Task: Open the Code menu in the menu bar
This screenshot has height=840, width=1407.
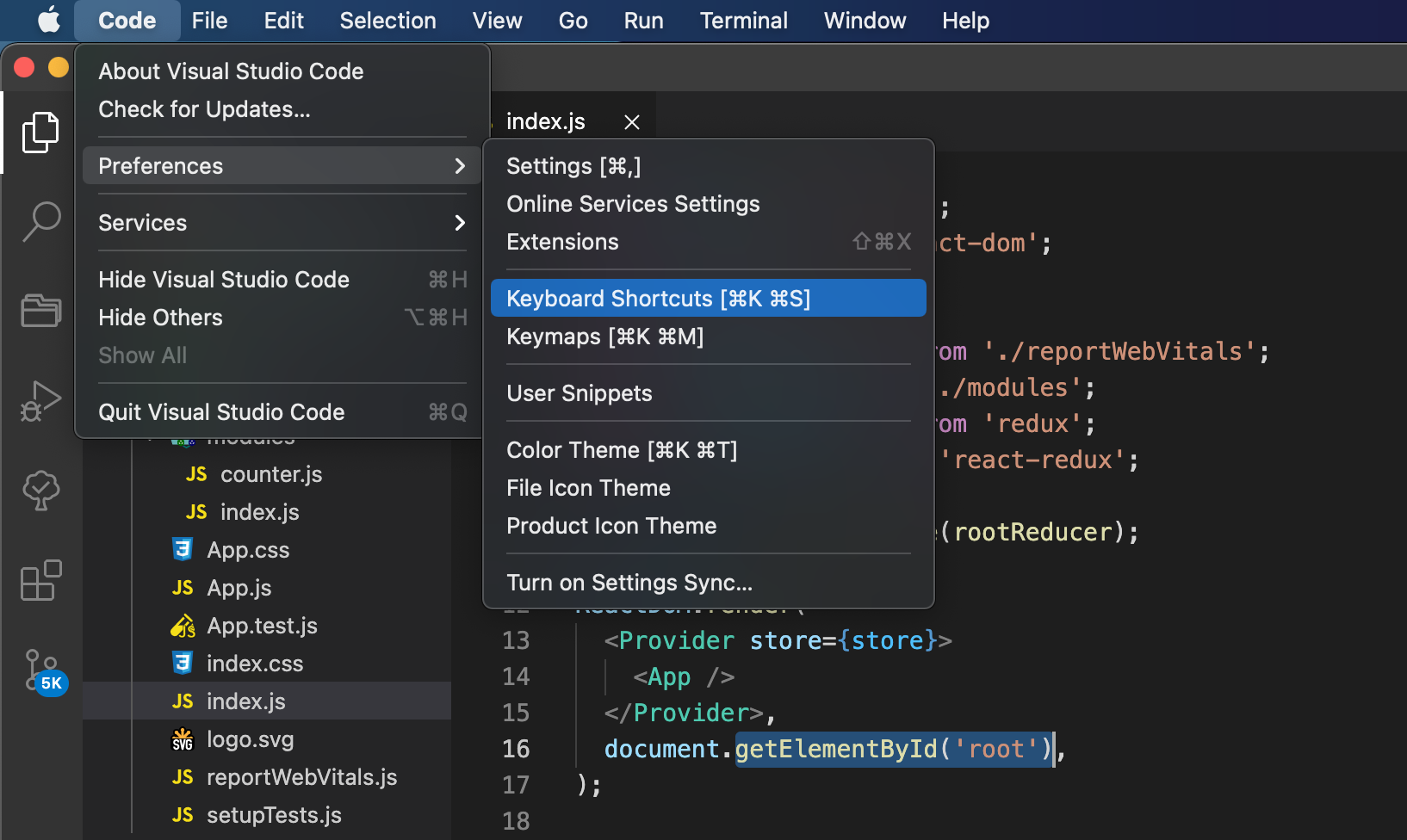Action: tap(127, 21)
